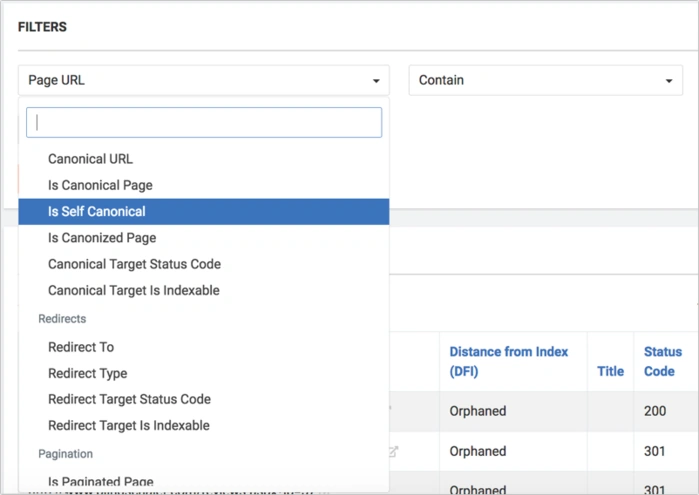Open external link icon in 301 row
The width and height of the screenshot is (699, 495).
tap(393, 451)
